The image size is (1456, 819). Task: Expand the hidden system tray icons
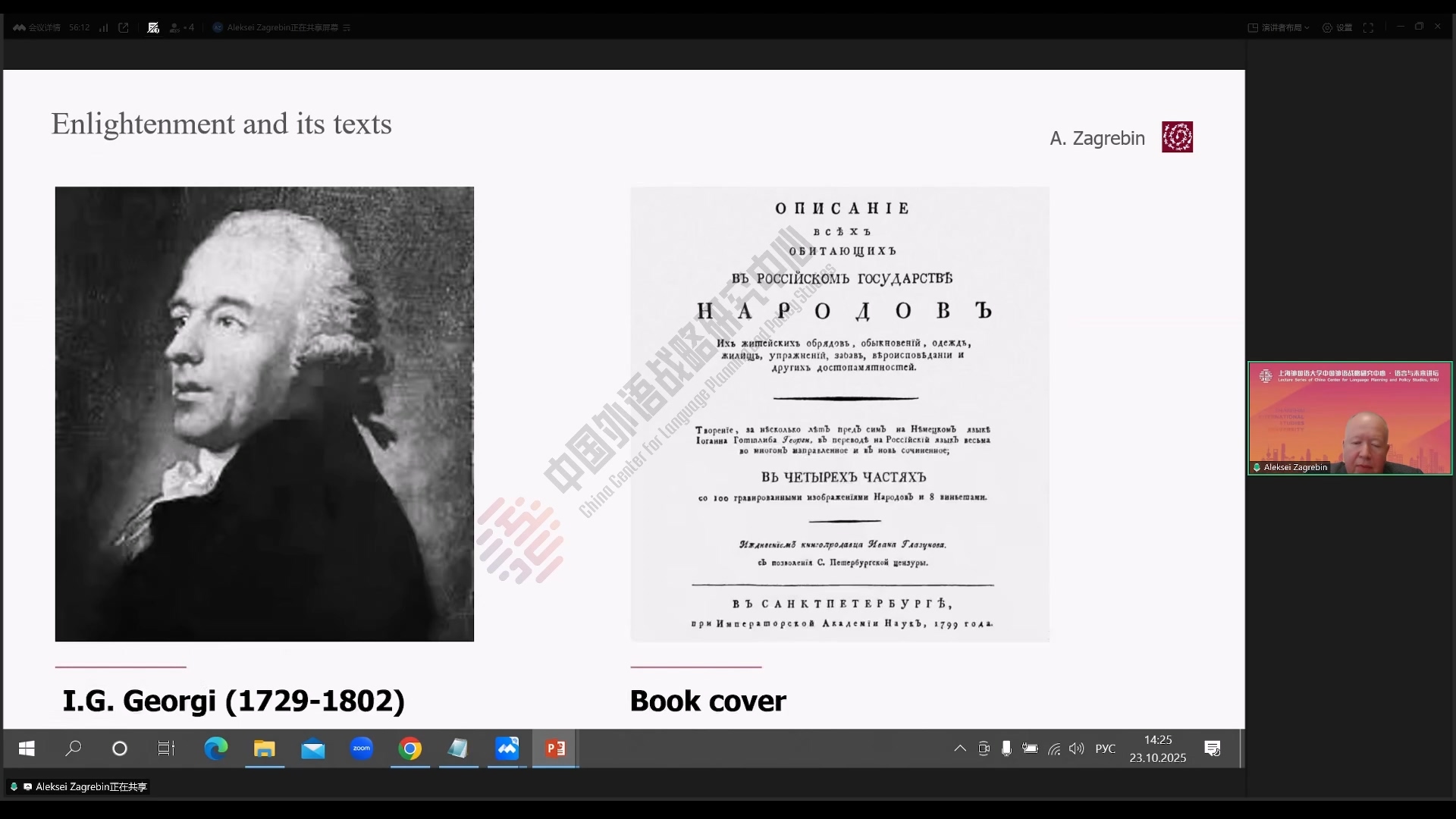(960, 748)
